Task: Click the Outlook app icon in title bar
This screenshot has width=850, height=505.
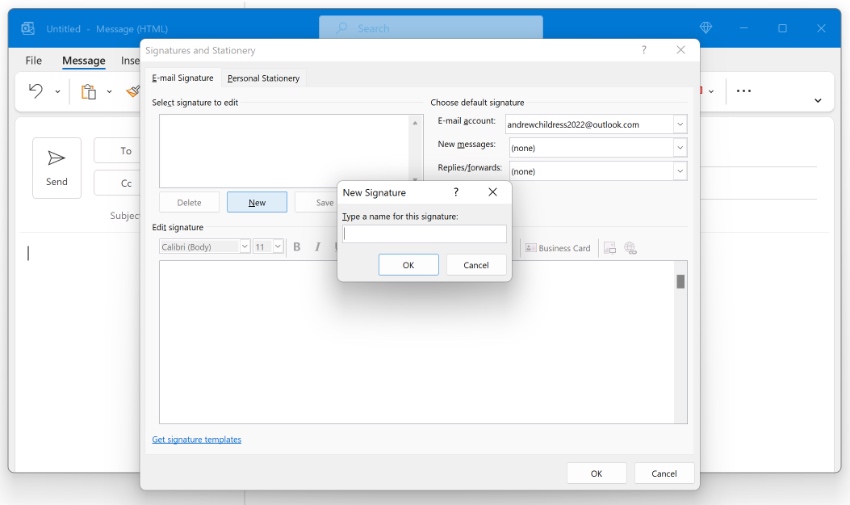Action: click(28, 28)
